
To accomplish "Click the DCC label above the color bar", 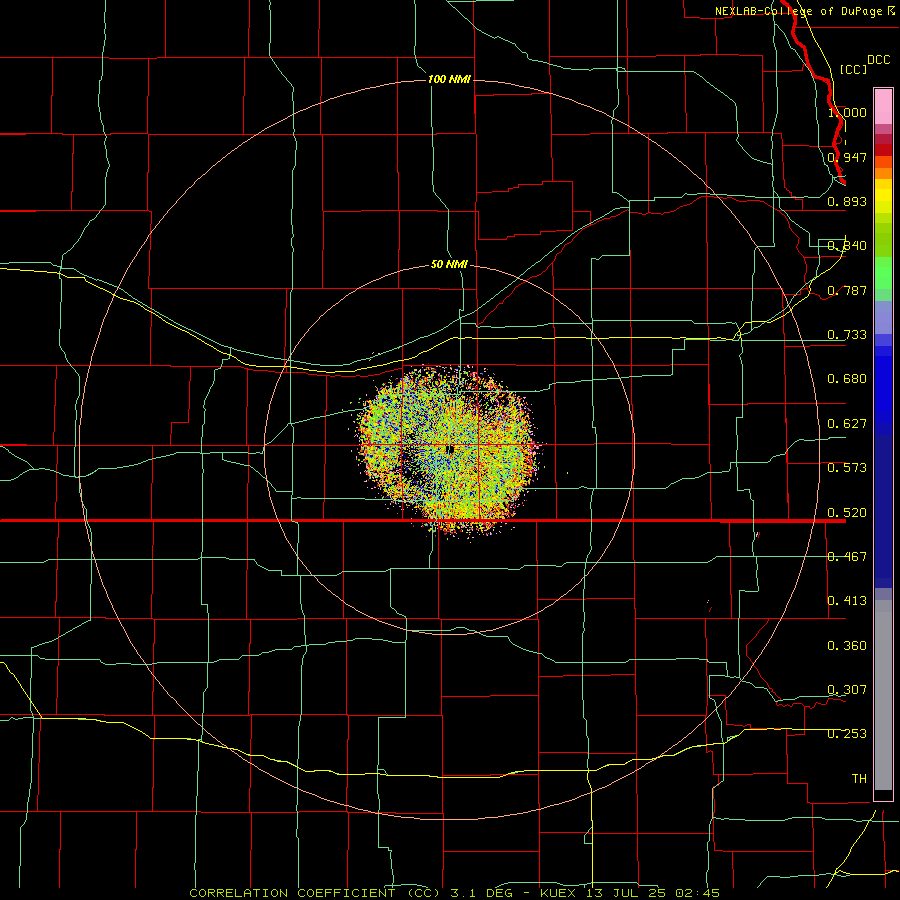I will click(x=878, y=60).
